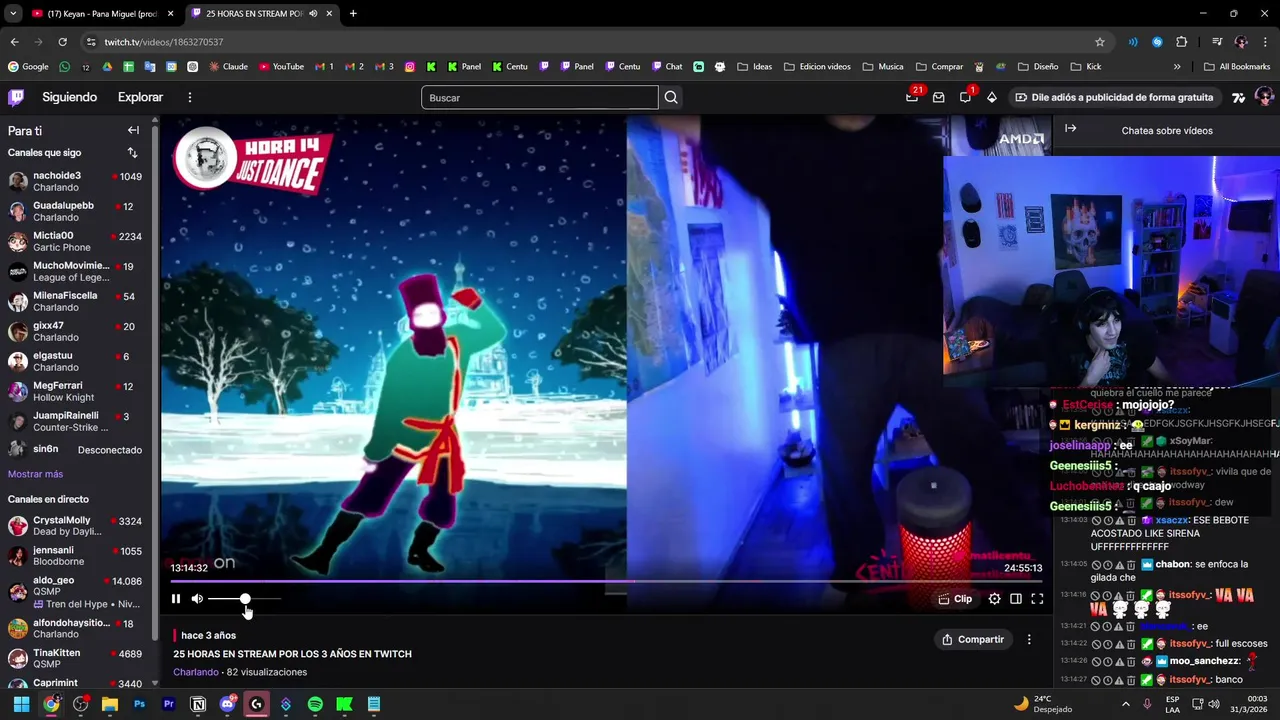Screen dimensions: 1280x720
Task: Open the Chrome tab search dropdown
Action: (12, 14)
